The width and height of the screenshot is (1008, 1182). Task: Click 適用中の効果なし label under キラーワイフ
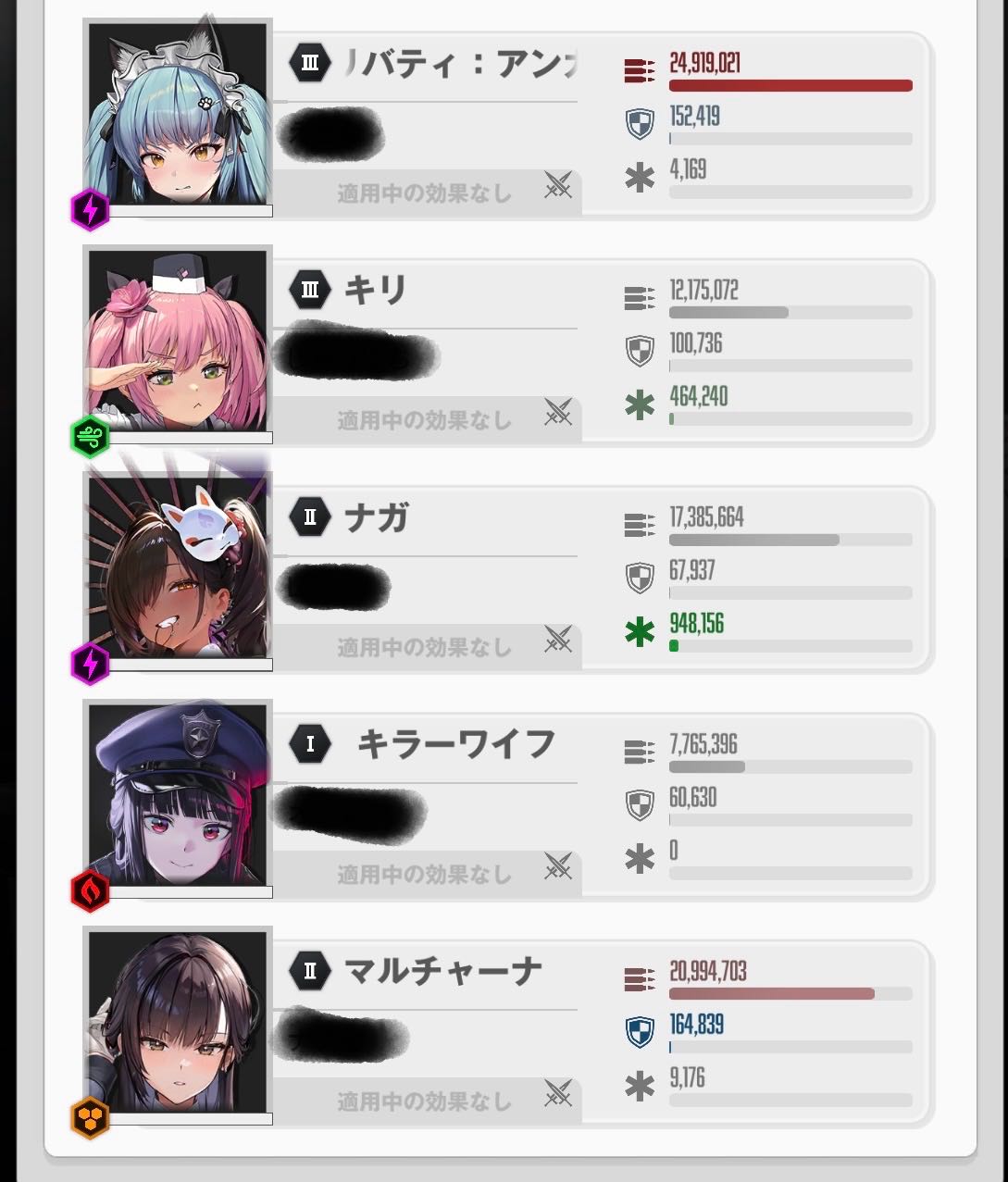(x=424, y=875)
